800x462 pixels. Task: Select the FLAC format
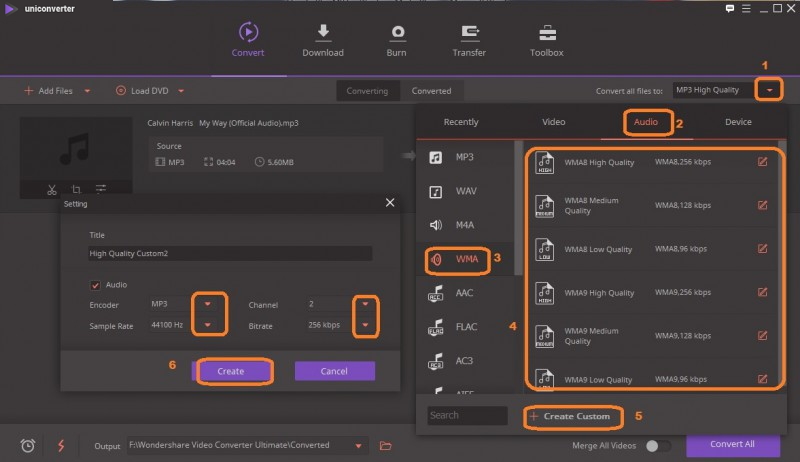[x=467, y=327]
